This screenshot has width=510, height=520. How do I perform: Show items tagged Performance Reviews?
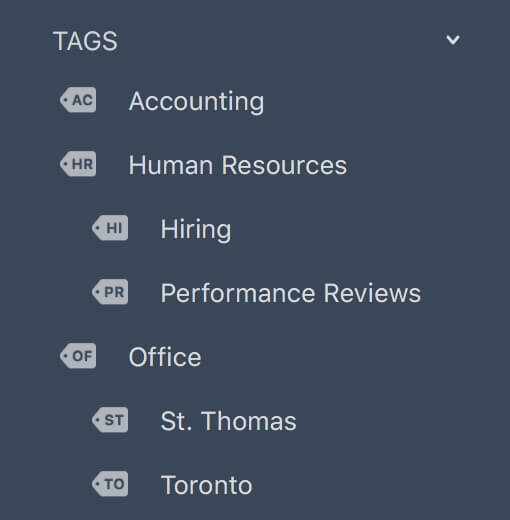[x=291, y=293]
